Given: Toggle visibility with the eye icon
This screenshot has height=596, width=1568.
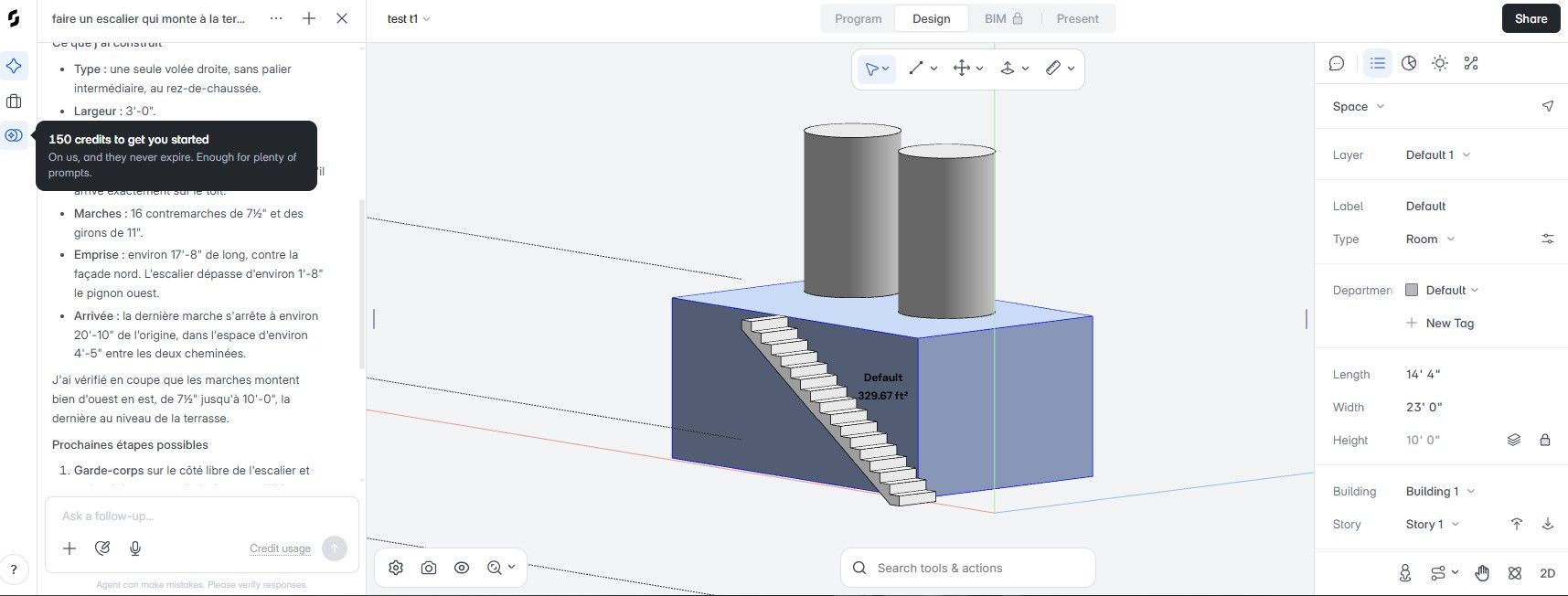Looking at the screenshot, I should click(462, 568).
